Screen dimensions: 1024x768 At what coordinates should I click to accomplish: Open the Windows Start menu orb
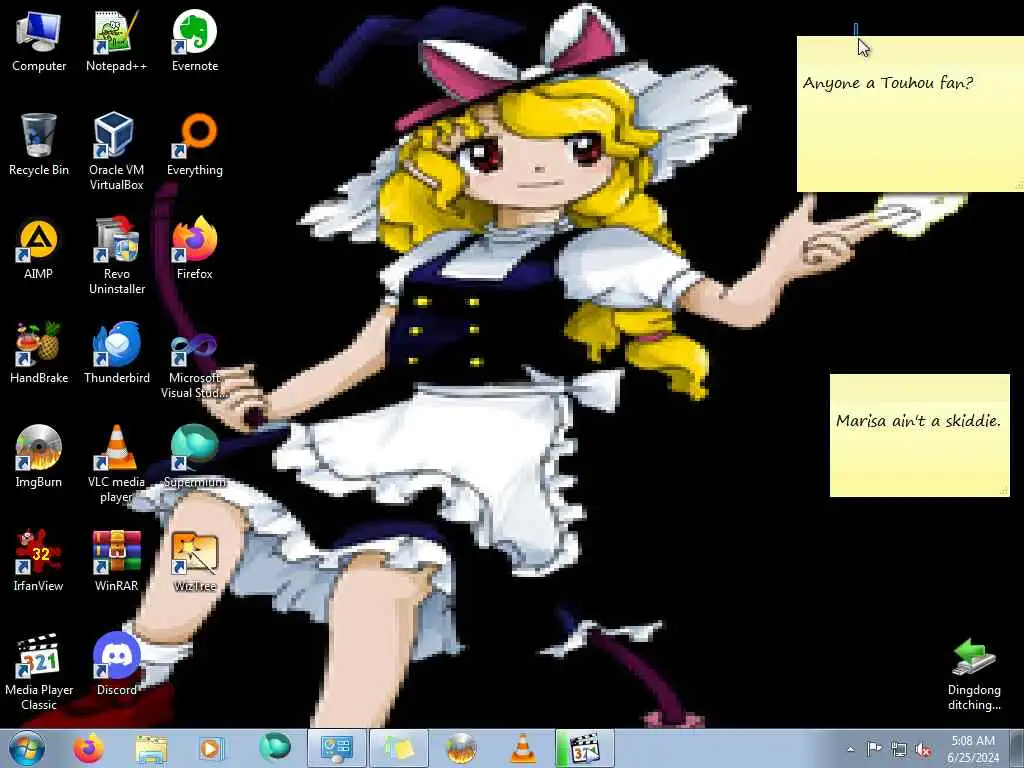click(x=27, y=748)
